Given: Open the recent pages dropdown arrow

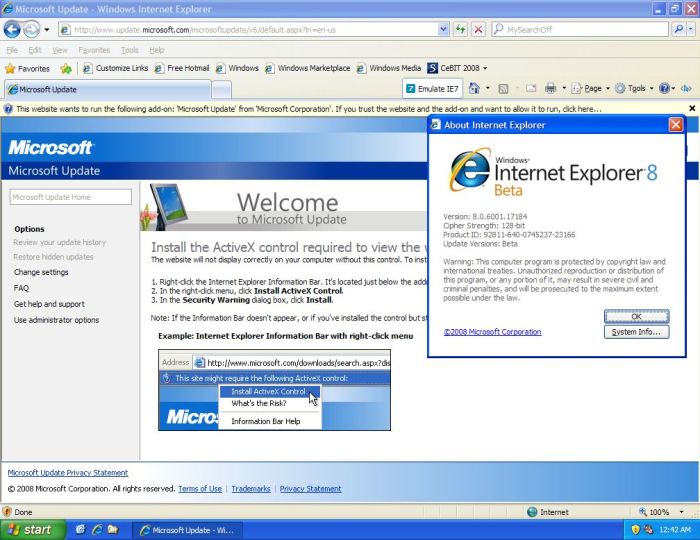Looking at the screenshot, I should pyautogui.click(x=47, y=30).
